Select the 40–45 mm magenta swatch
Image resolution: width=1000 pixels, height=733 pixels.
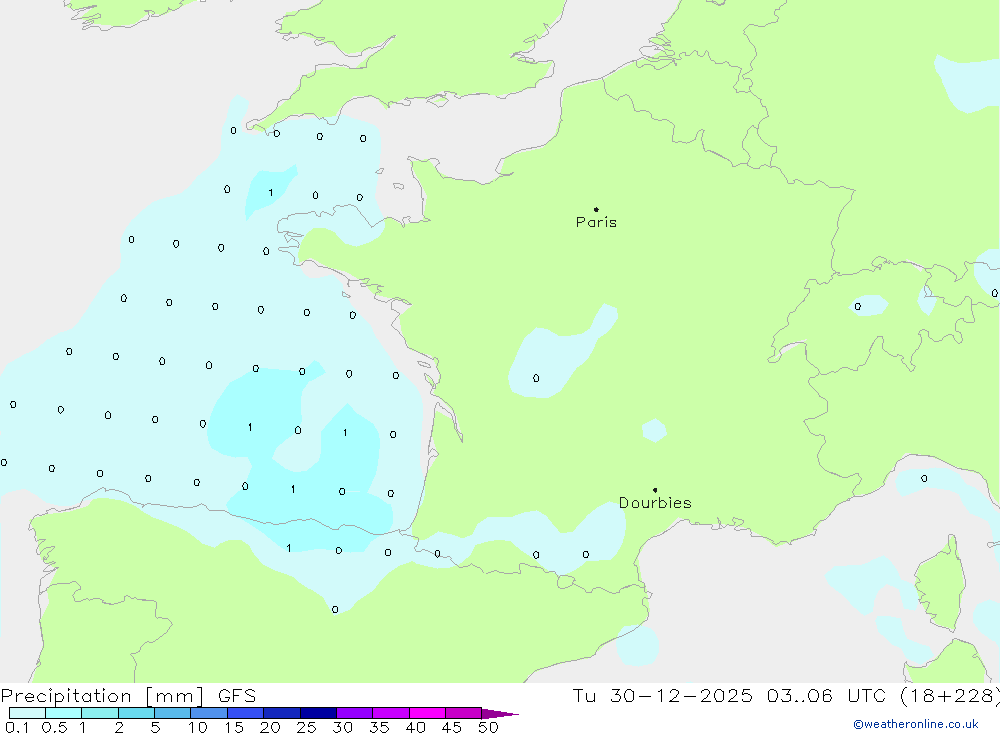427,713
